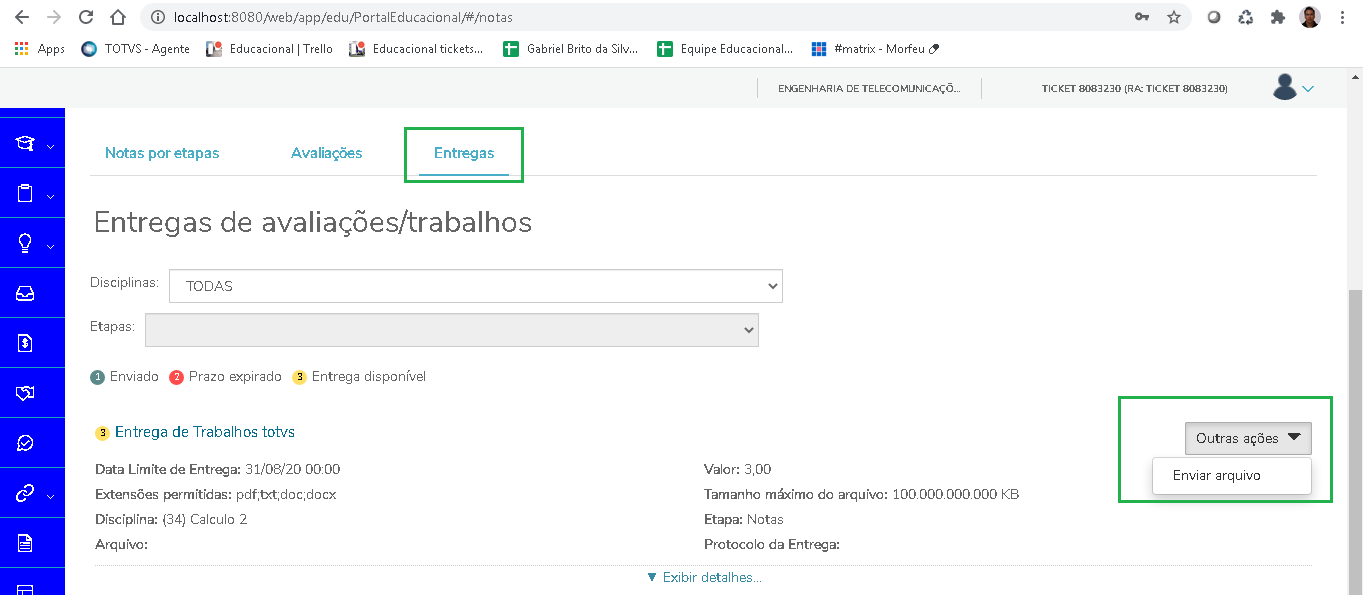The width and height of the screenshot is (1363, 595).
Task: Click Valor 3,00 text
Action: 738,469
